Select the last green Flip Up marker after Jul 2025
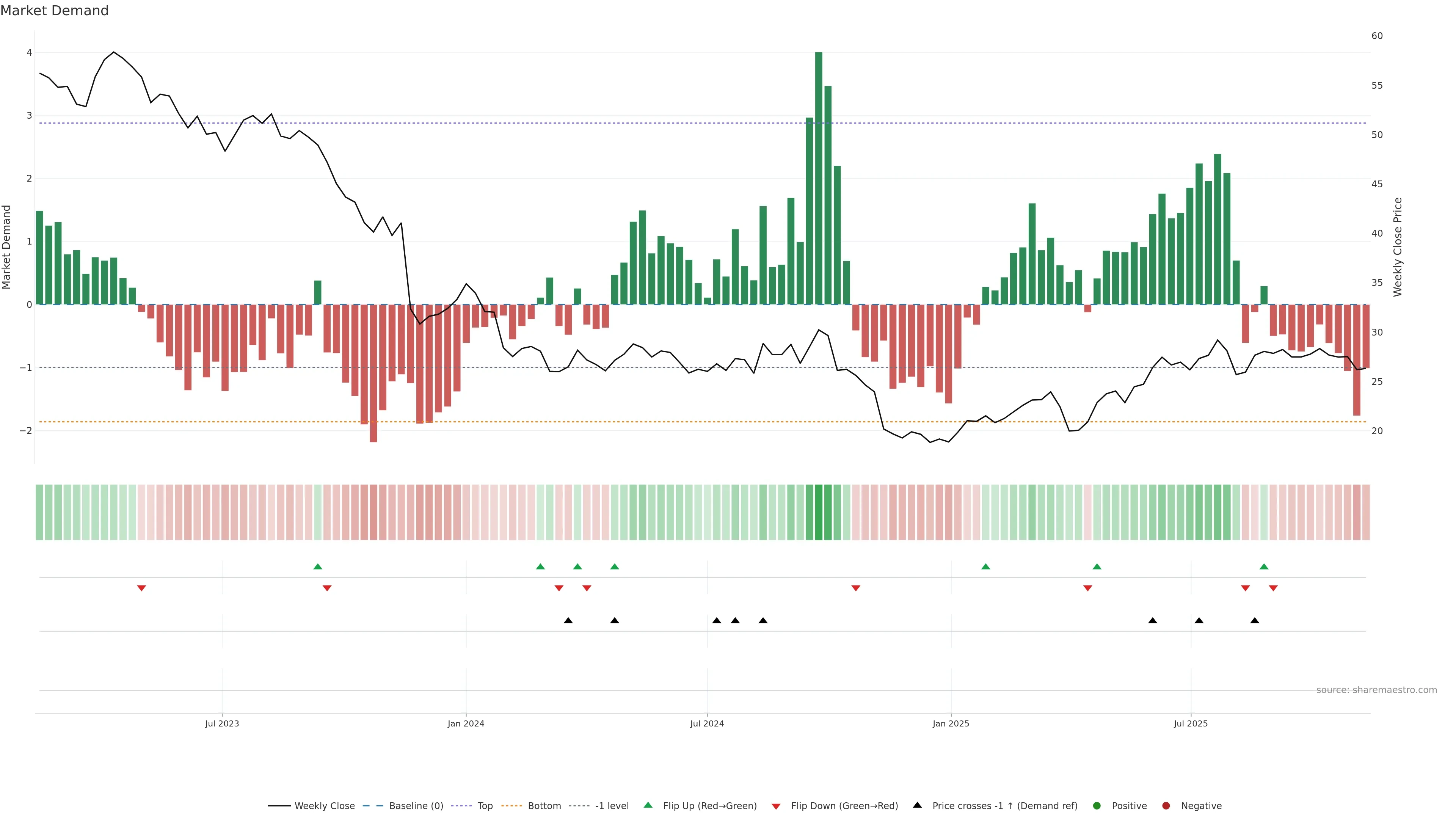1456x819 pixels. tap(1264, 566)
